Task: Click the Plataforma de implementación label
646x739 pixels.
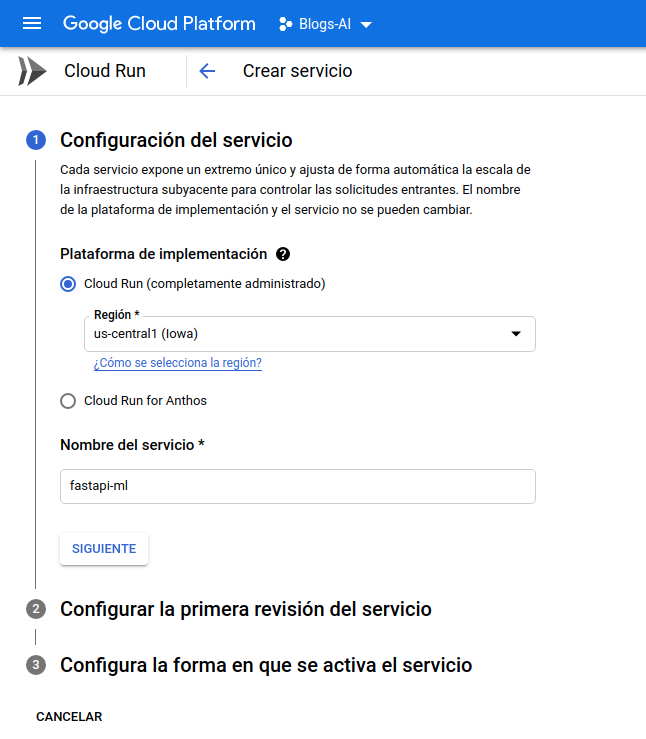Action: pyautogui.click(x=164, y=254)
